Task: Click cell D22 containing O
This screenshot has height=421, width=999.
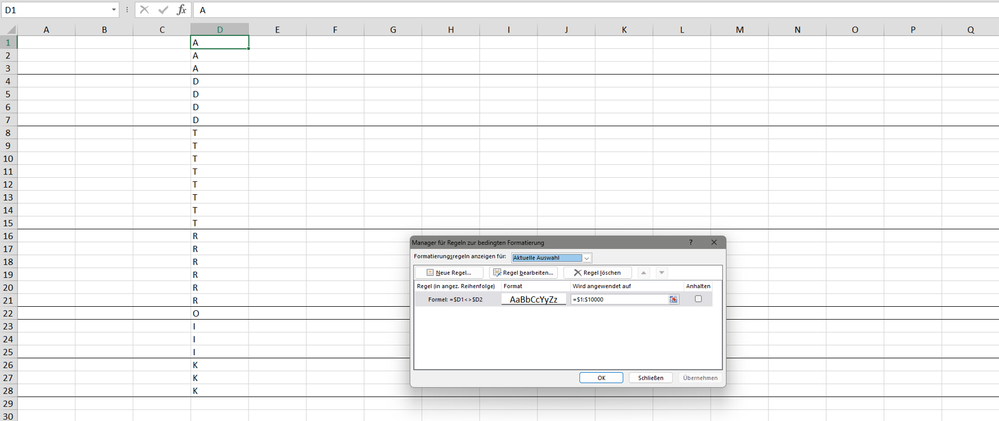Action: (x=219, y=313)
